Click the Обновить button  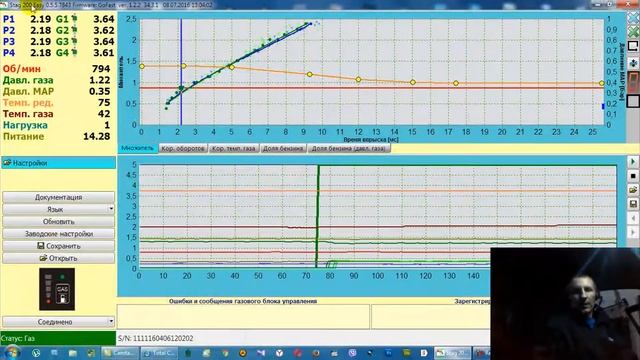click(58, 222)
